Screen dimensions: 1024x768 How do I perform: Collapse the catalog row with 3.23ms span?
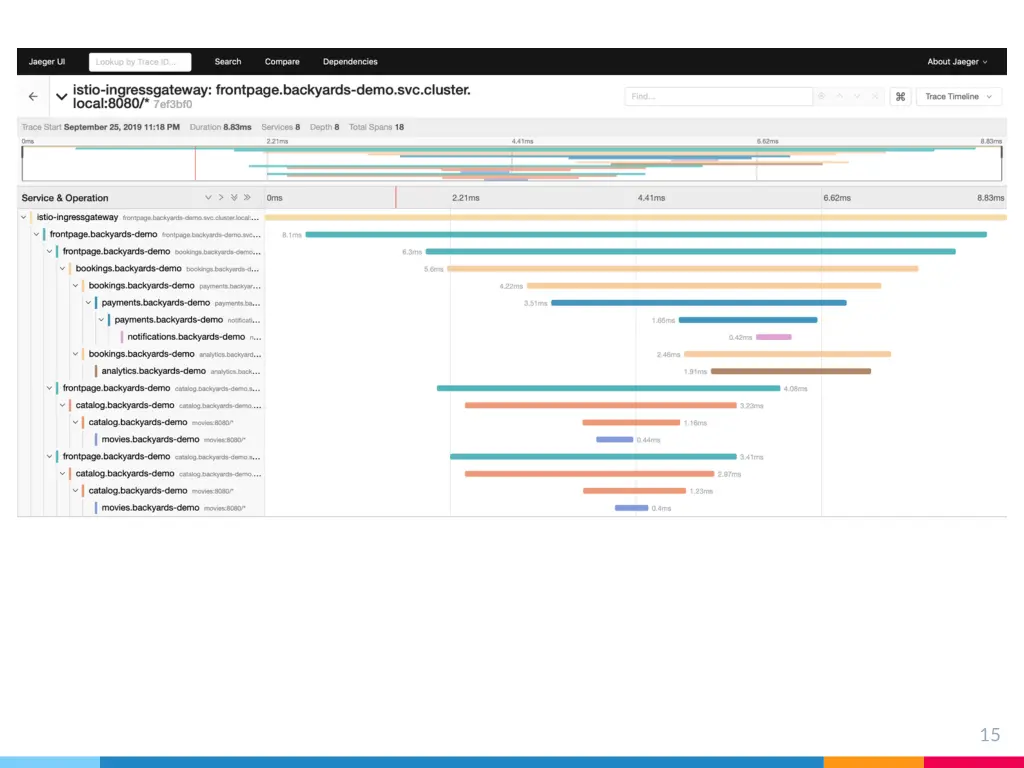63,406
